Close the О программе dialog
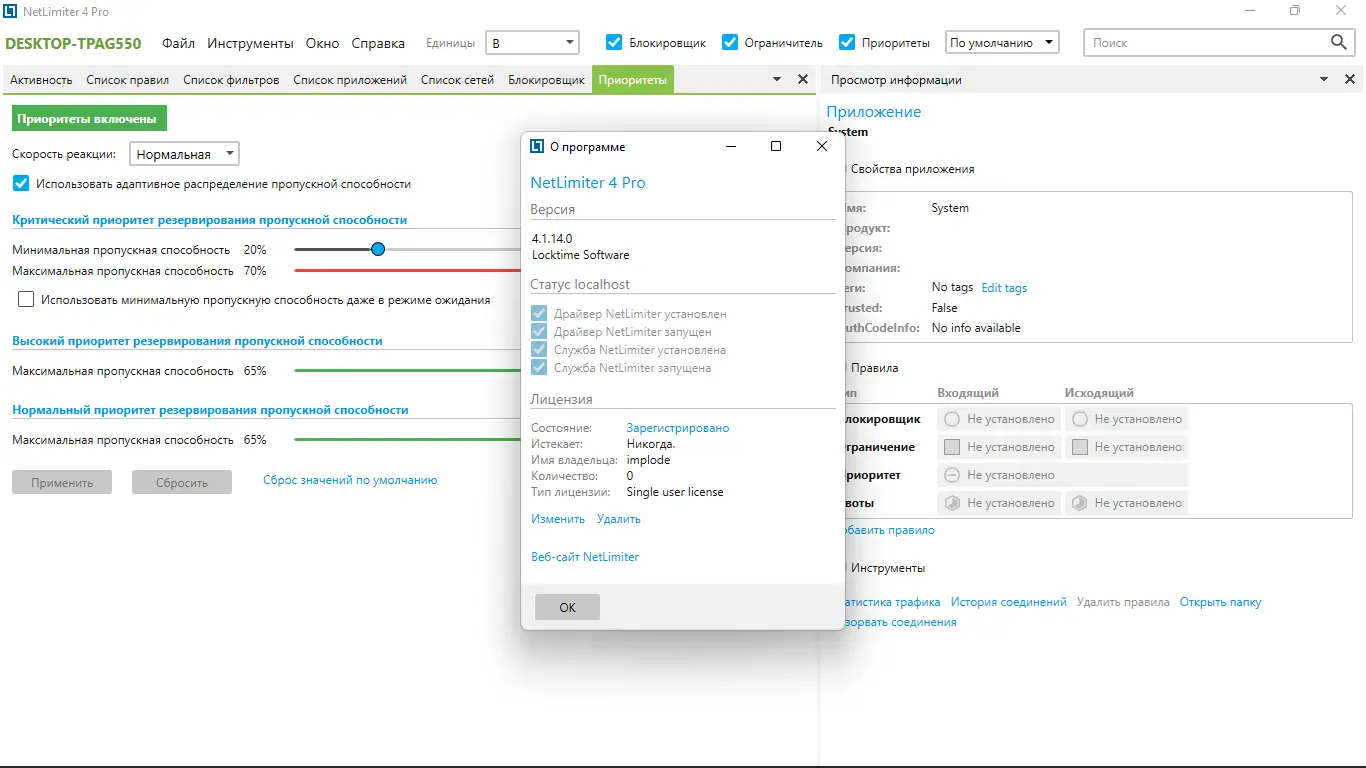This screenshot has height=768, width=1366. [x=822, y=146]
